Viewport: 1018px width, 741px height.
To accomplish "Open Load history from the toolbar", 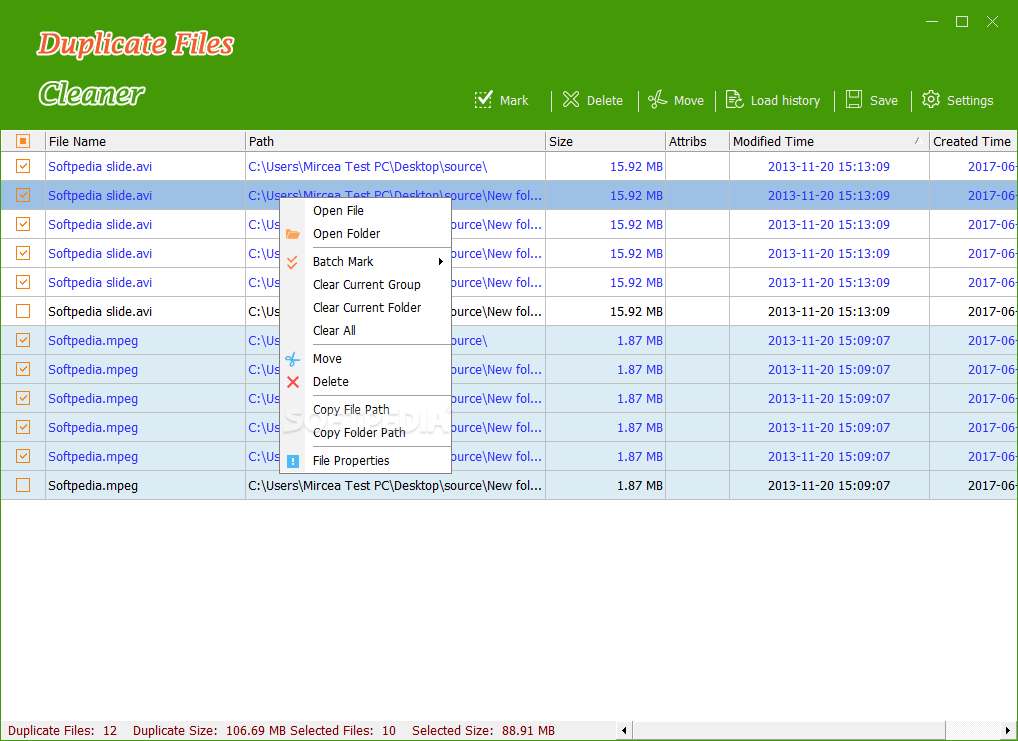I will click(x=773, y=100).
